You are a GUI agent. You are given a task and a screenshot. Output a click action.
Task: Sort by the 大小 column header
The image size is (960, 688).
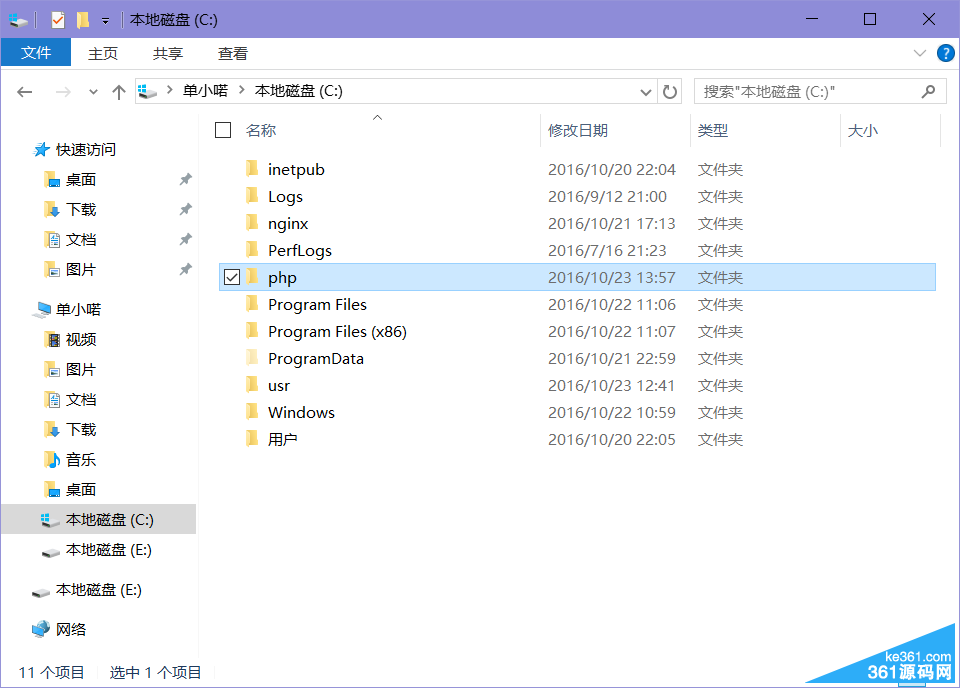(863, 130)
